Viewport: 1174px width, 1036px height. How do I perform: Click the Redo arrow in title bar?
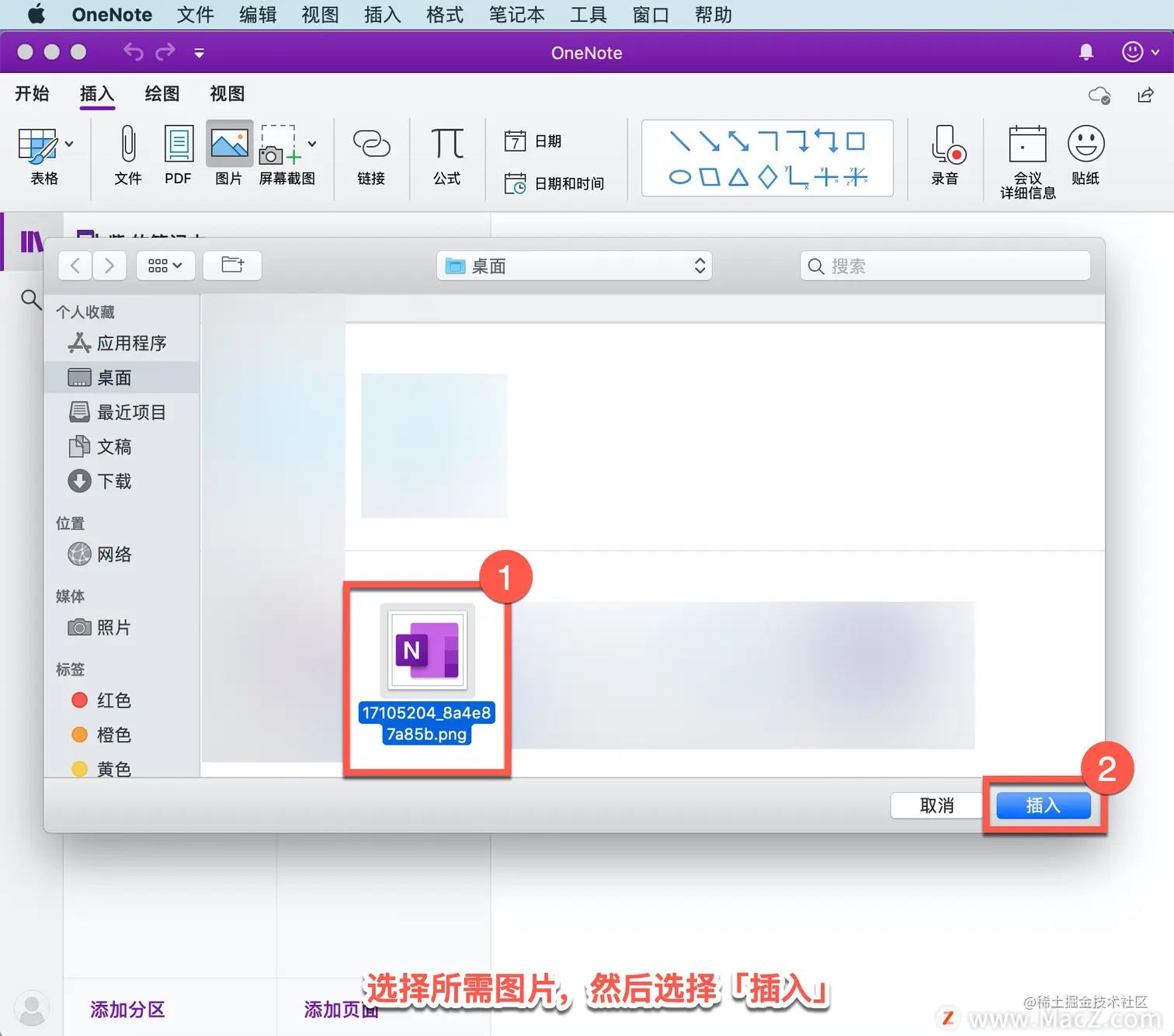point(165,52)
